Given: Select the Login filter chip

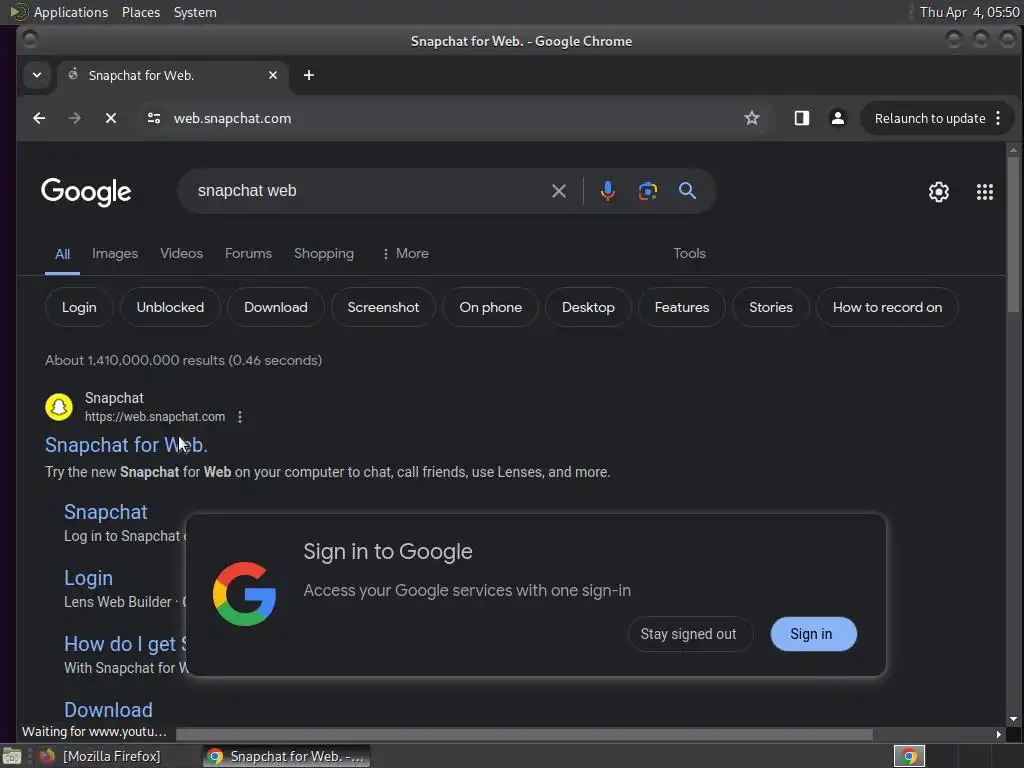Looking at the screenshot, I should point(79,307).
